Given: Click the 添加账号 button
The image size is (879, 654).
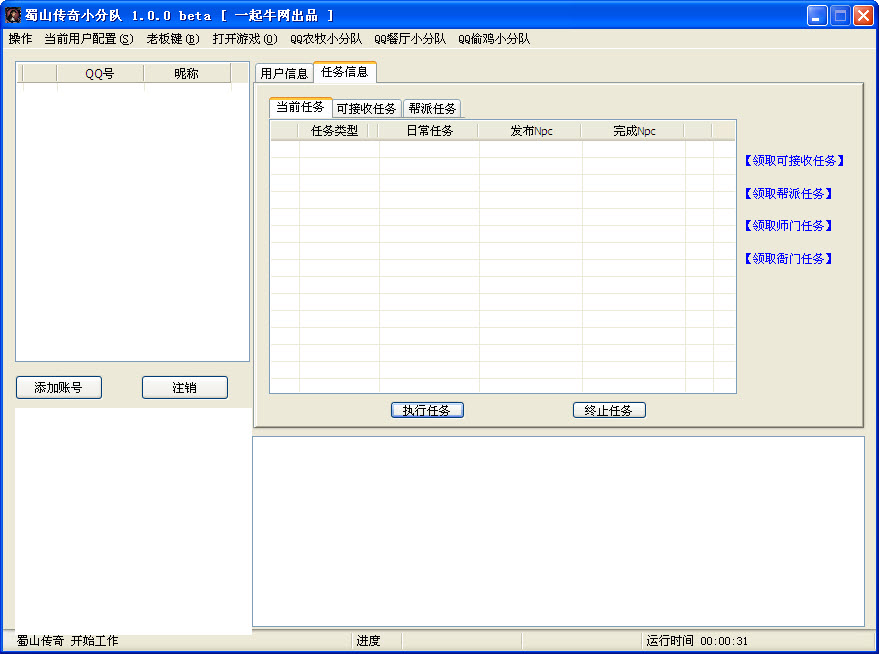Looking at the screenshot, I should coord(59,387).
